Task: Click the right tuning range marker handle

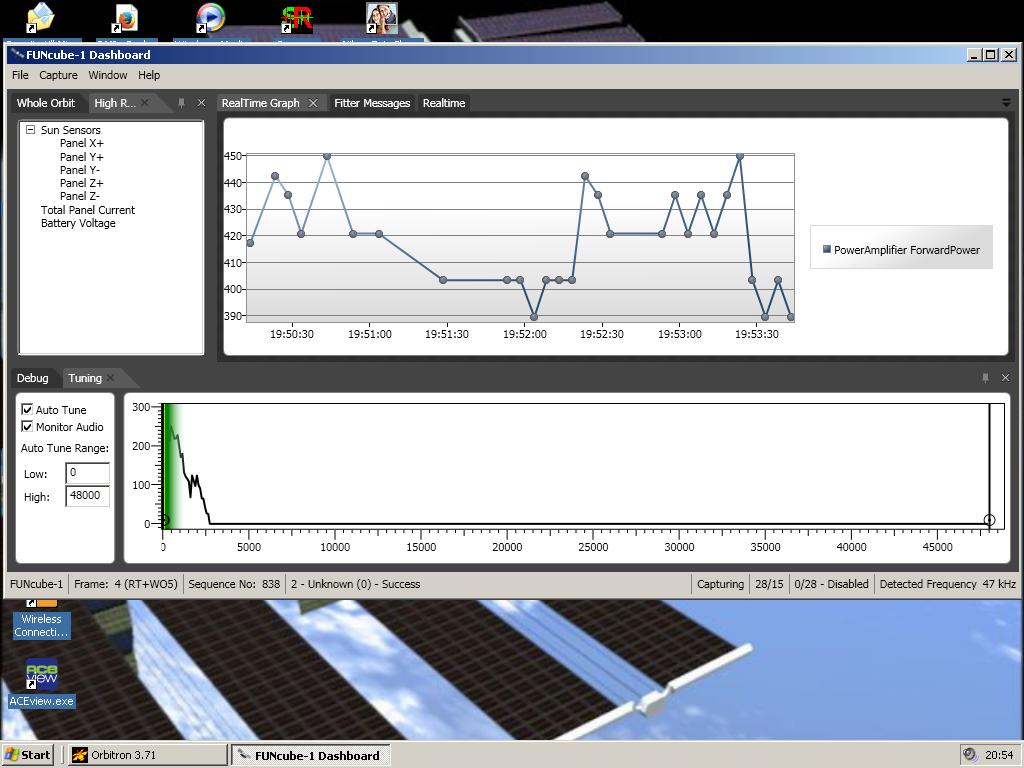Action: [989, 520]
